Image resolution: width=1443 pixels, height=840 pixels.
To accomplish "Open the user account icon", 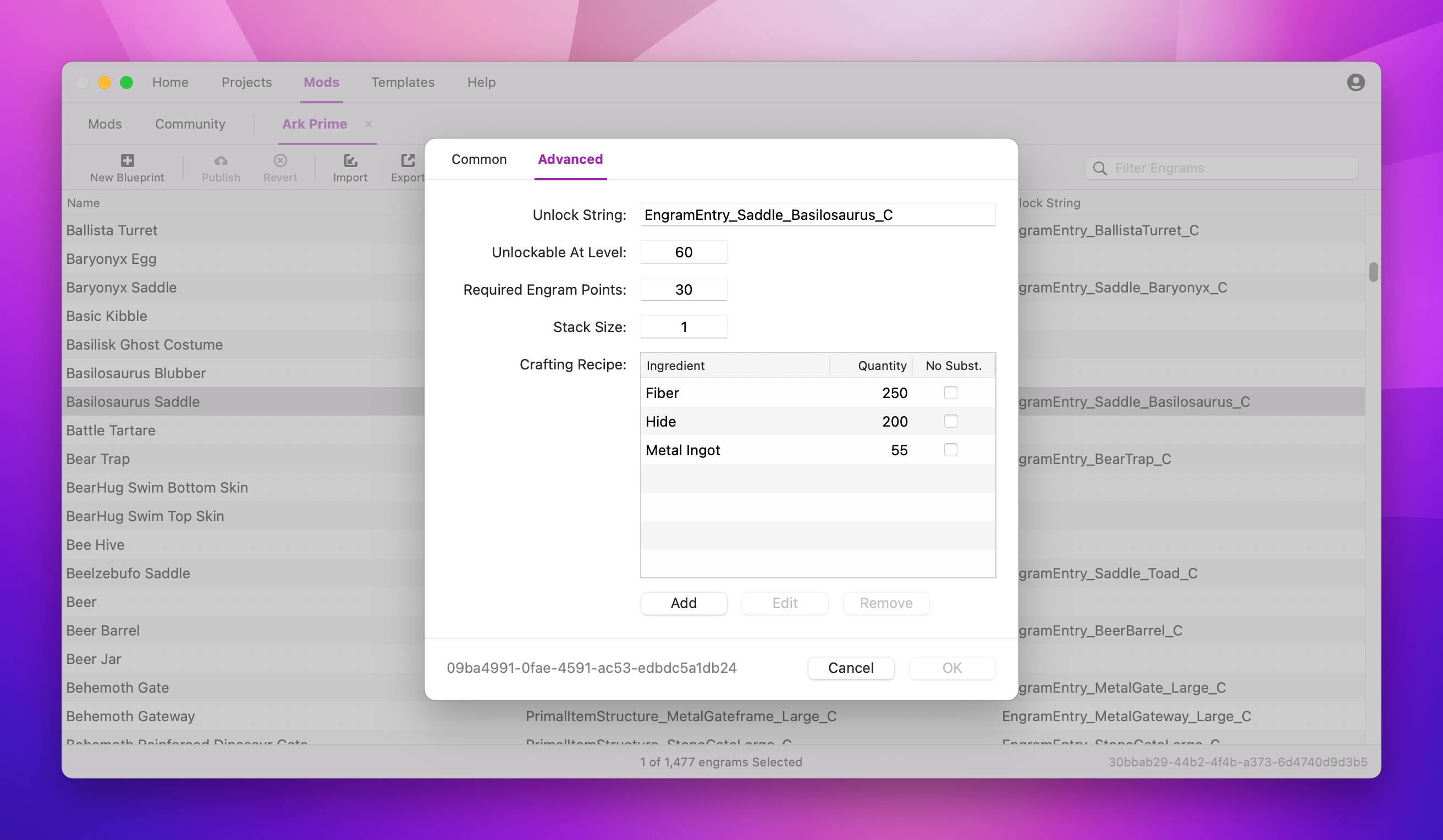I will tap(1356, 82).
